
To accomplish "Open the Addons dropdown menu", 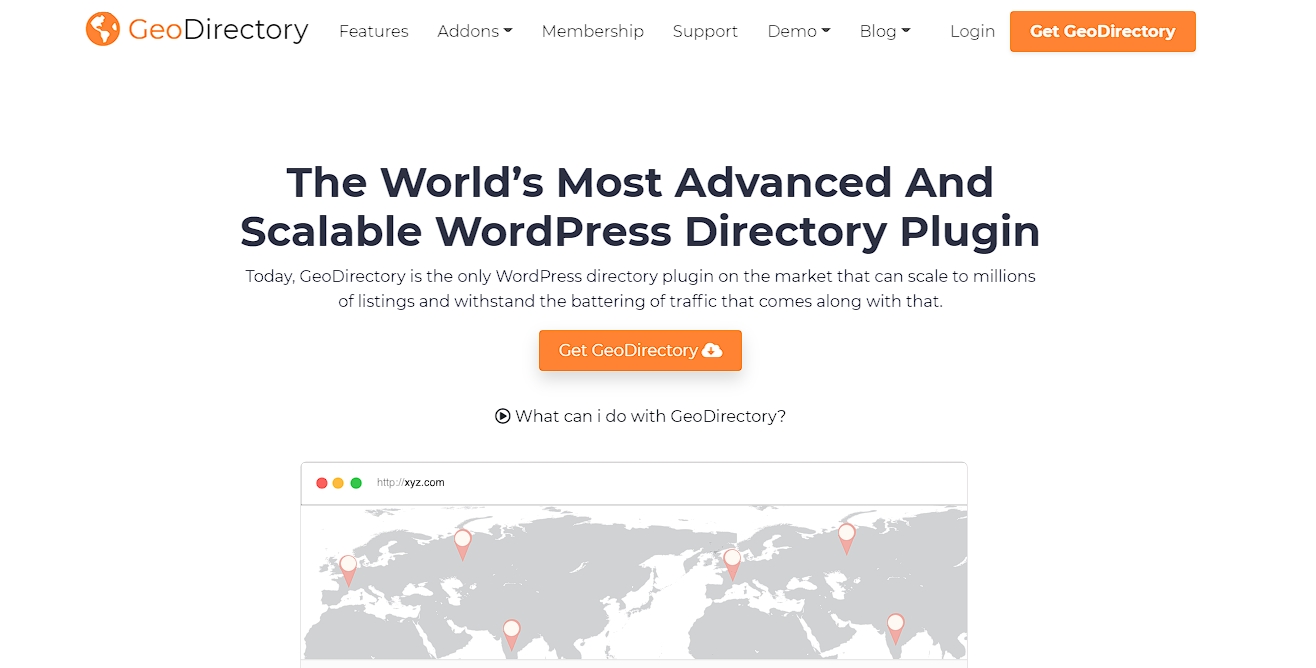I will click(475, 31).
